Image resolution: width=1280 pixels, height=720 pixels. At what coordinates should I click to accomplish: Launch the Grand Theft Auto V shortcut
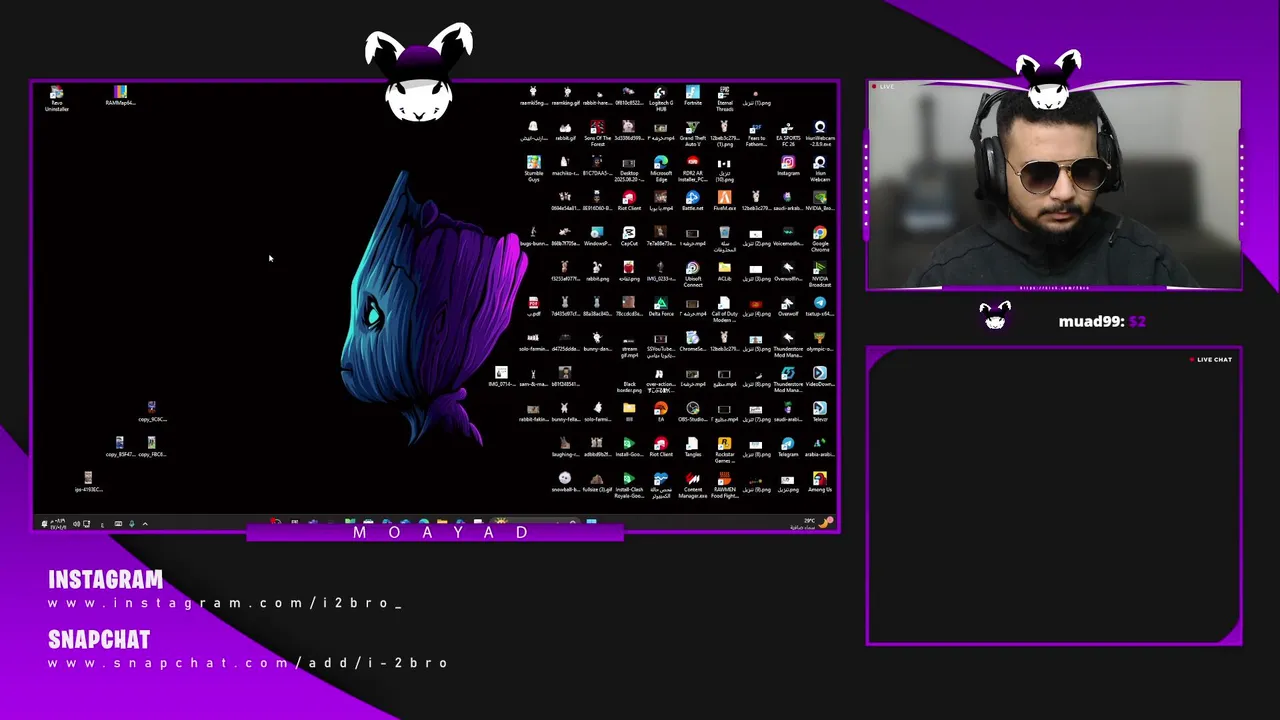click(x=693, y=134)
